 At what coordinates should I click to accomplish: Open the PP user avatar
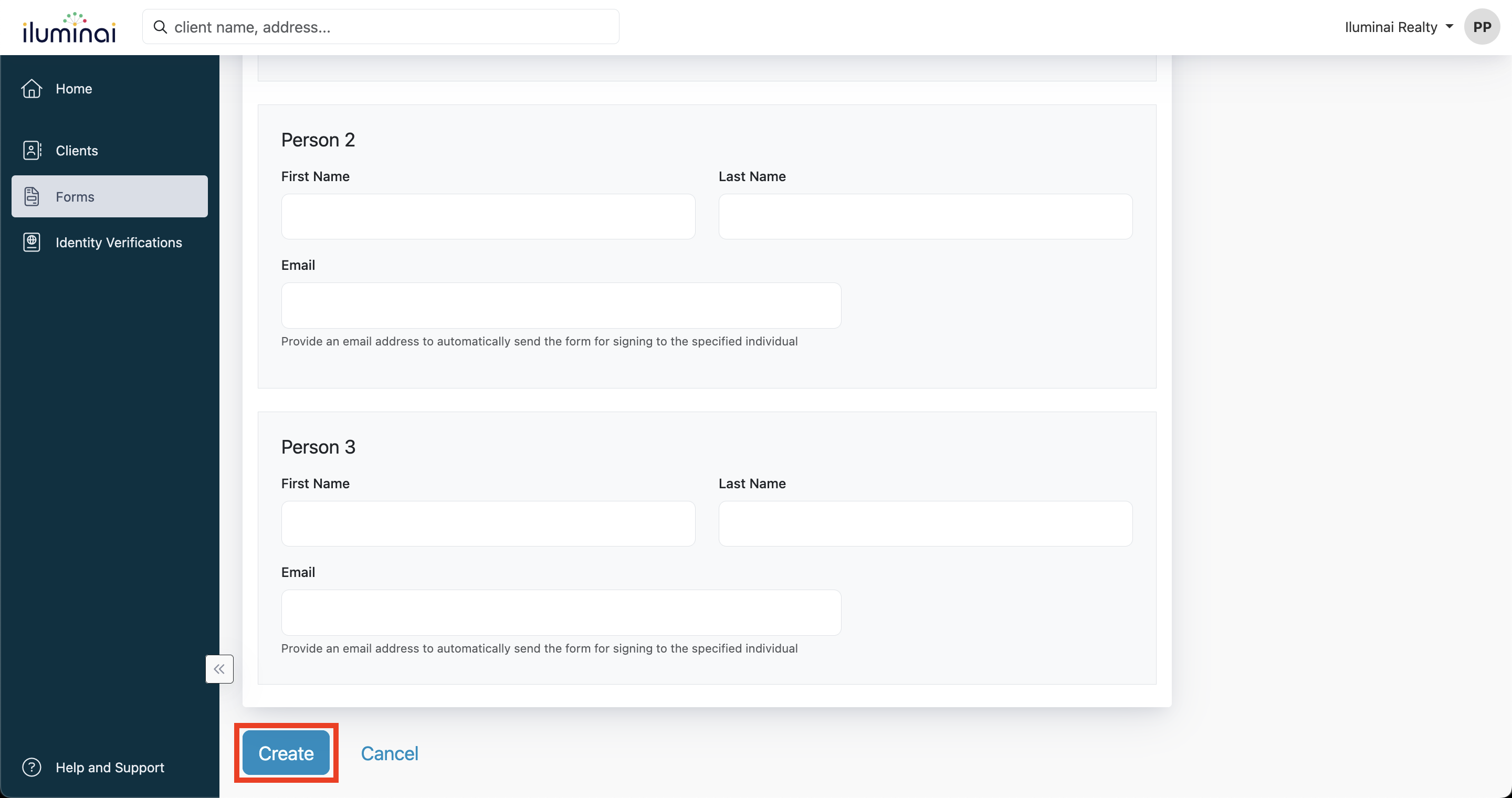(1482, 27)
